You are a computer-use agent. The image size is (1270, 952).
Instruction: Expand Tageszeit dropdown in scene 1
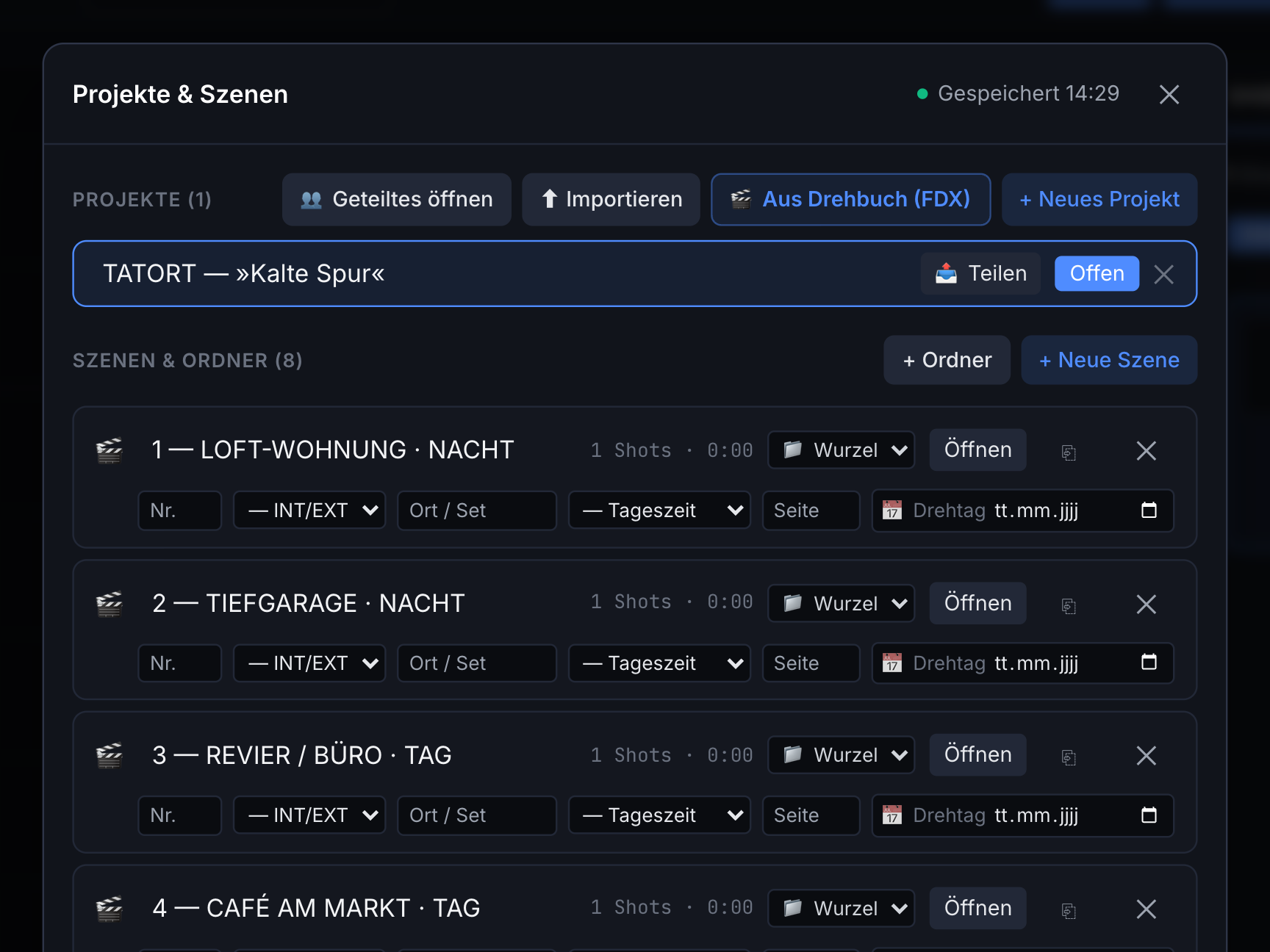pyautogui.click(x=659, y=511)
